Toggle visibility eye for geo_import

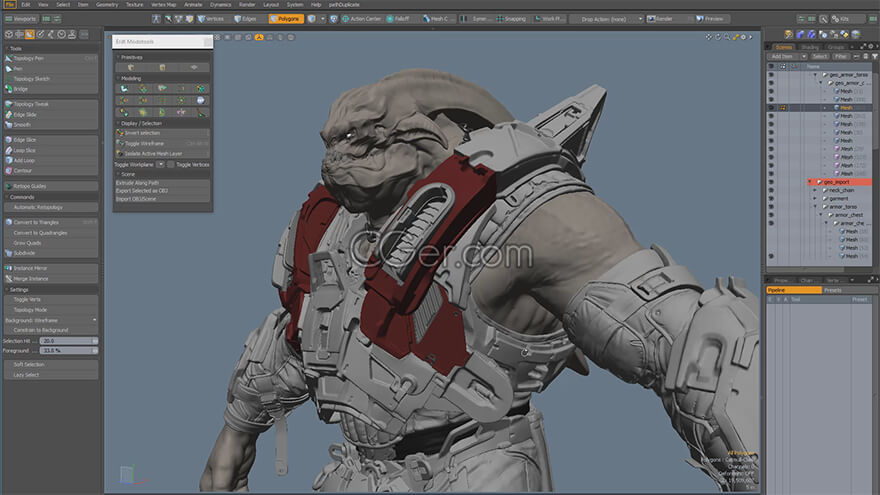(771, 182)
